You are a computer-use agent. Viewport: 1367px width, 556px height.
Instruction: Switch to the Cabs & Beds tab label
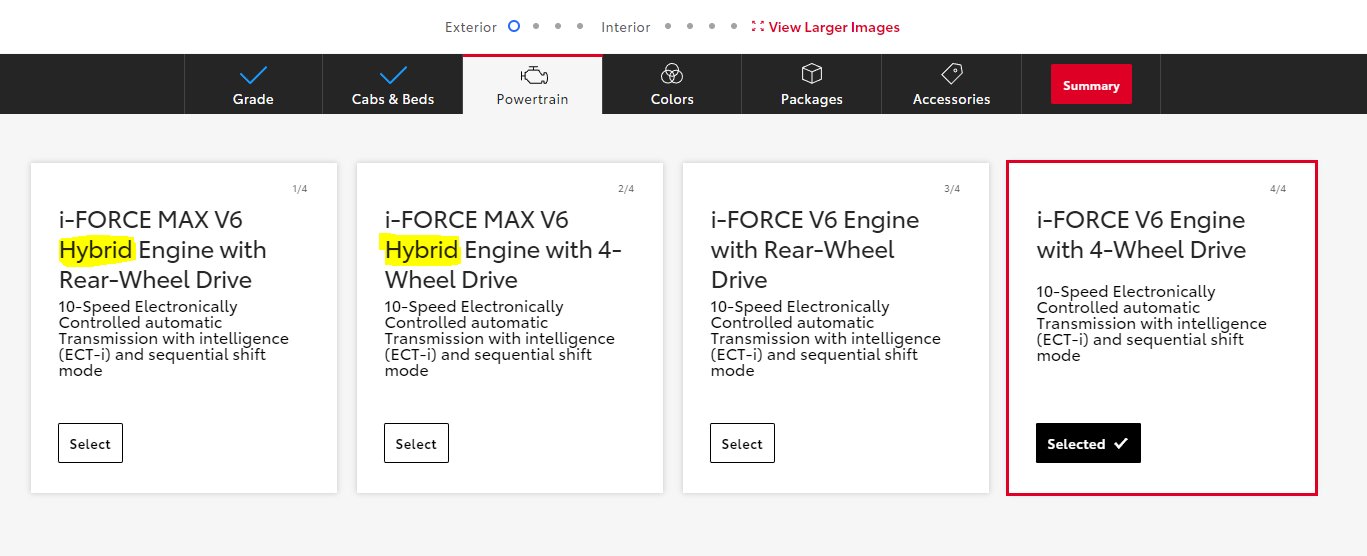click(x=393, y=99)
